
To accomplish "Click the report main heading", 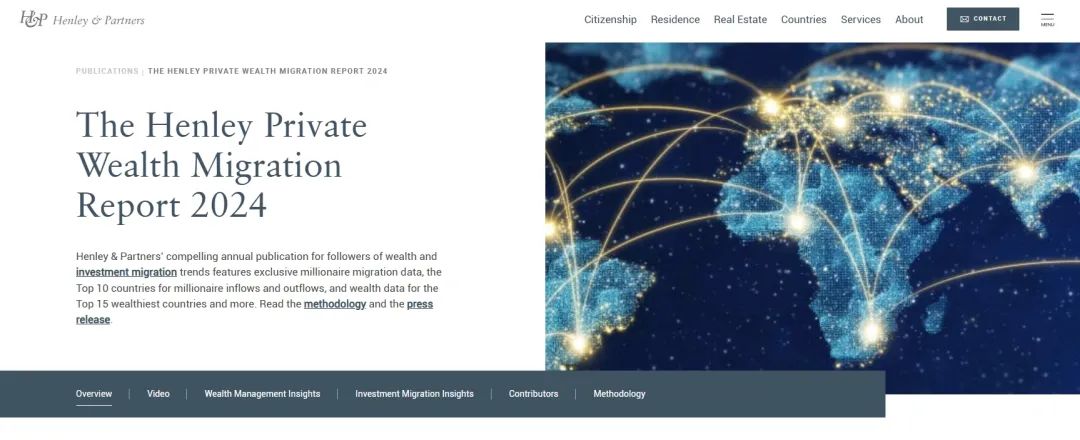I will point(221,165).
